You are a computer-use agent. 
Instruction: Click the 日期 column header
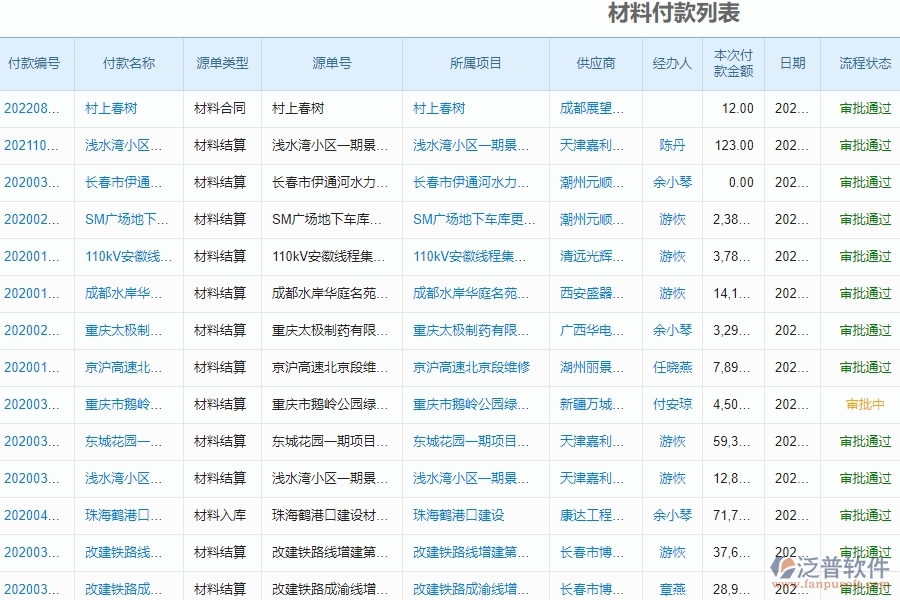791,63
